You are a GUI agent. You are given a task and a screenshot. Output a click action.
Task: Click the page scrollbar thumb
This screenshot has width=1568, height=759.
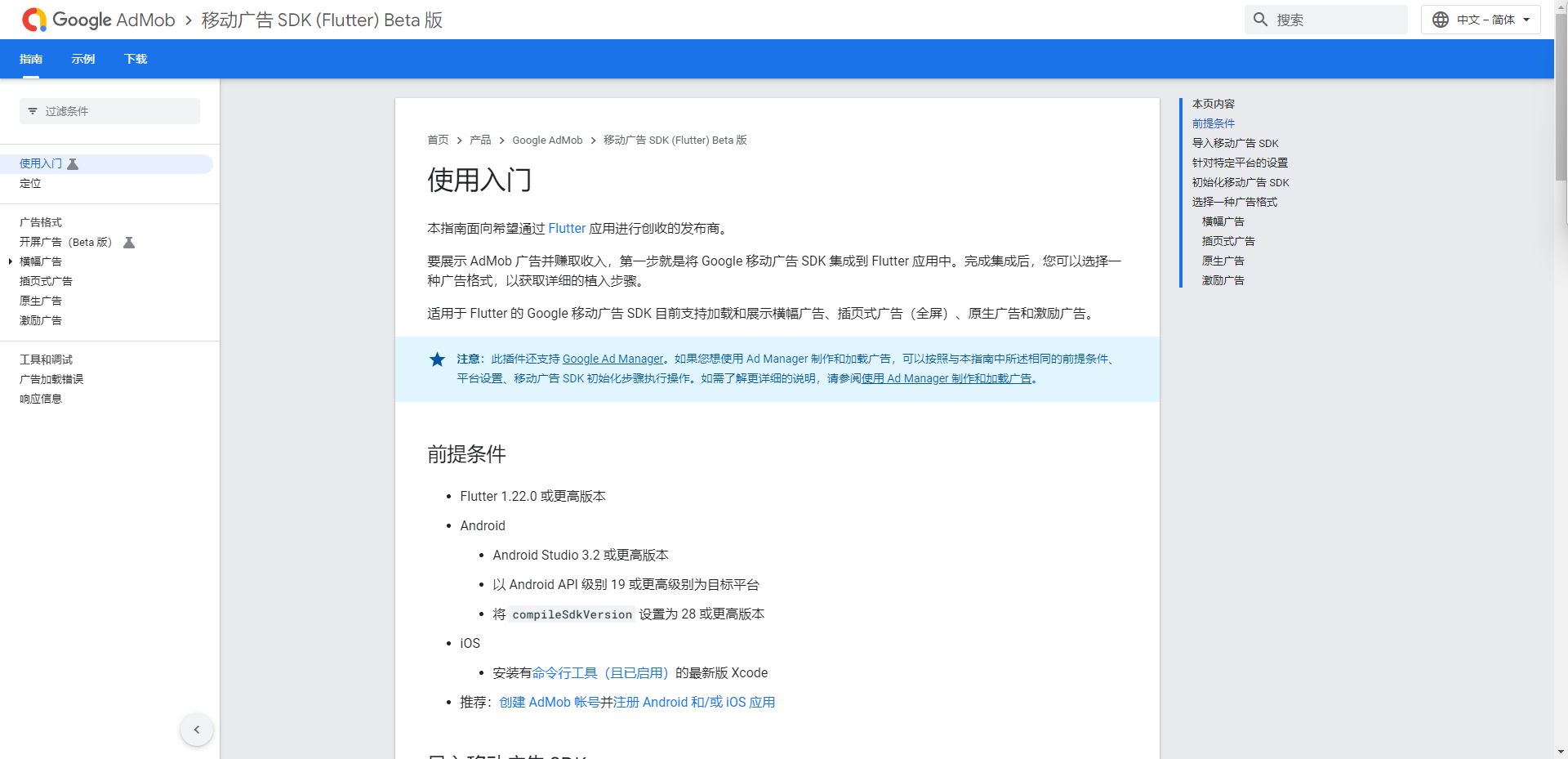pos(1561,98)
